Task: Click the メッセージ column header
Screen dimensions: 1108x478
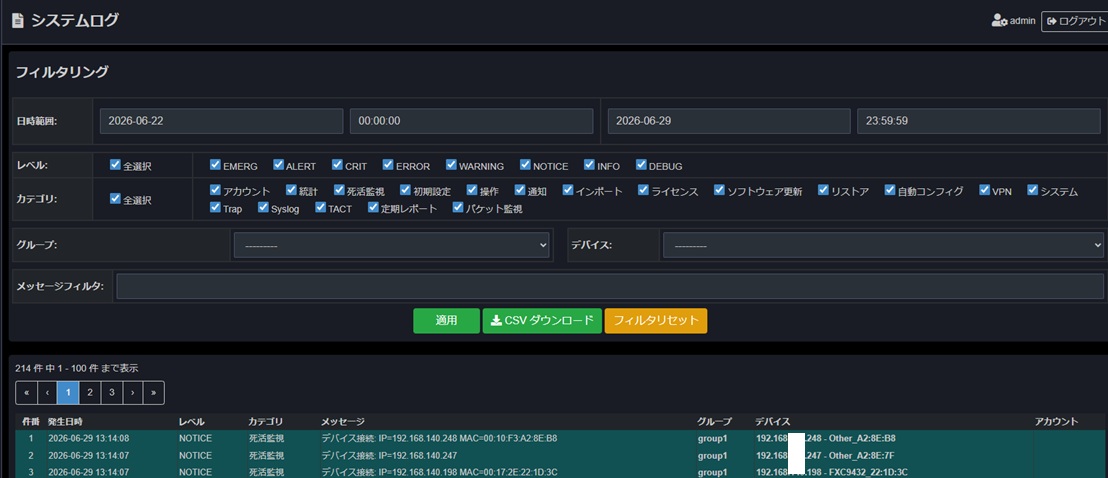Action: tap(343, 421)
